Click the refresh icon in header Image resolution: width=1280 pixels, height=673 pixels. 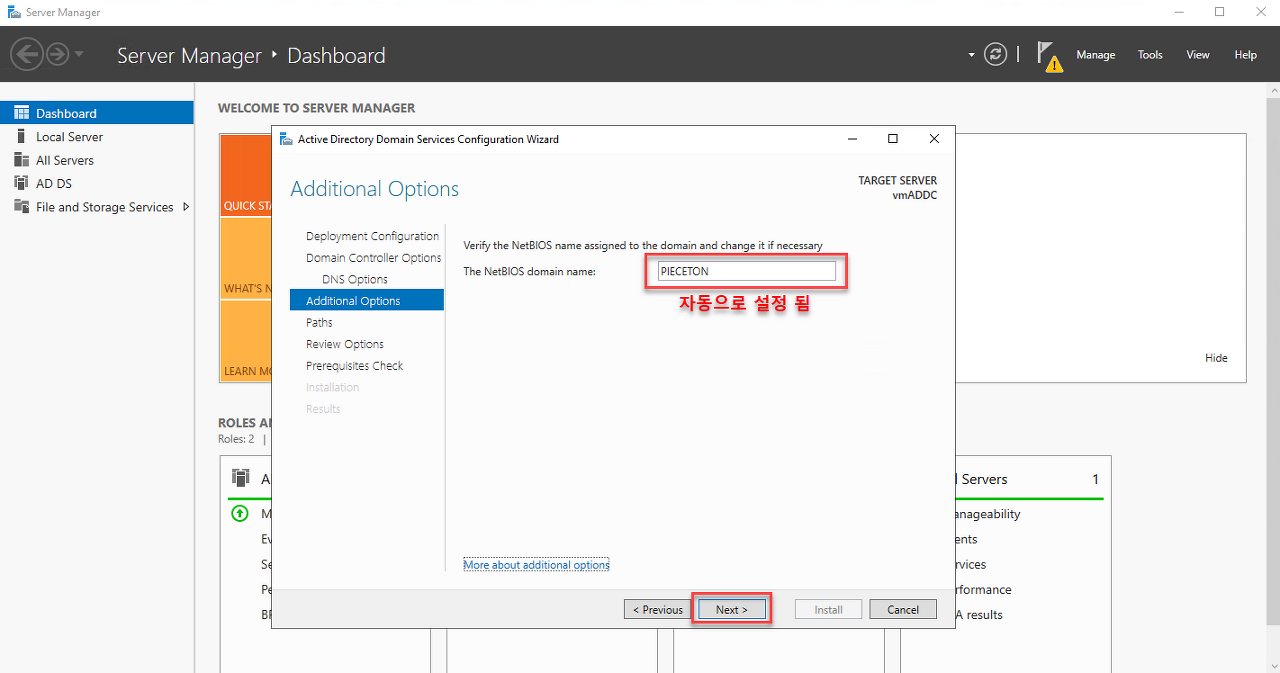(x=995, y=54)
